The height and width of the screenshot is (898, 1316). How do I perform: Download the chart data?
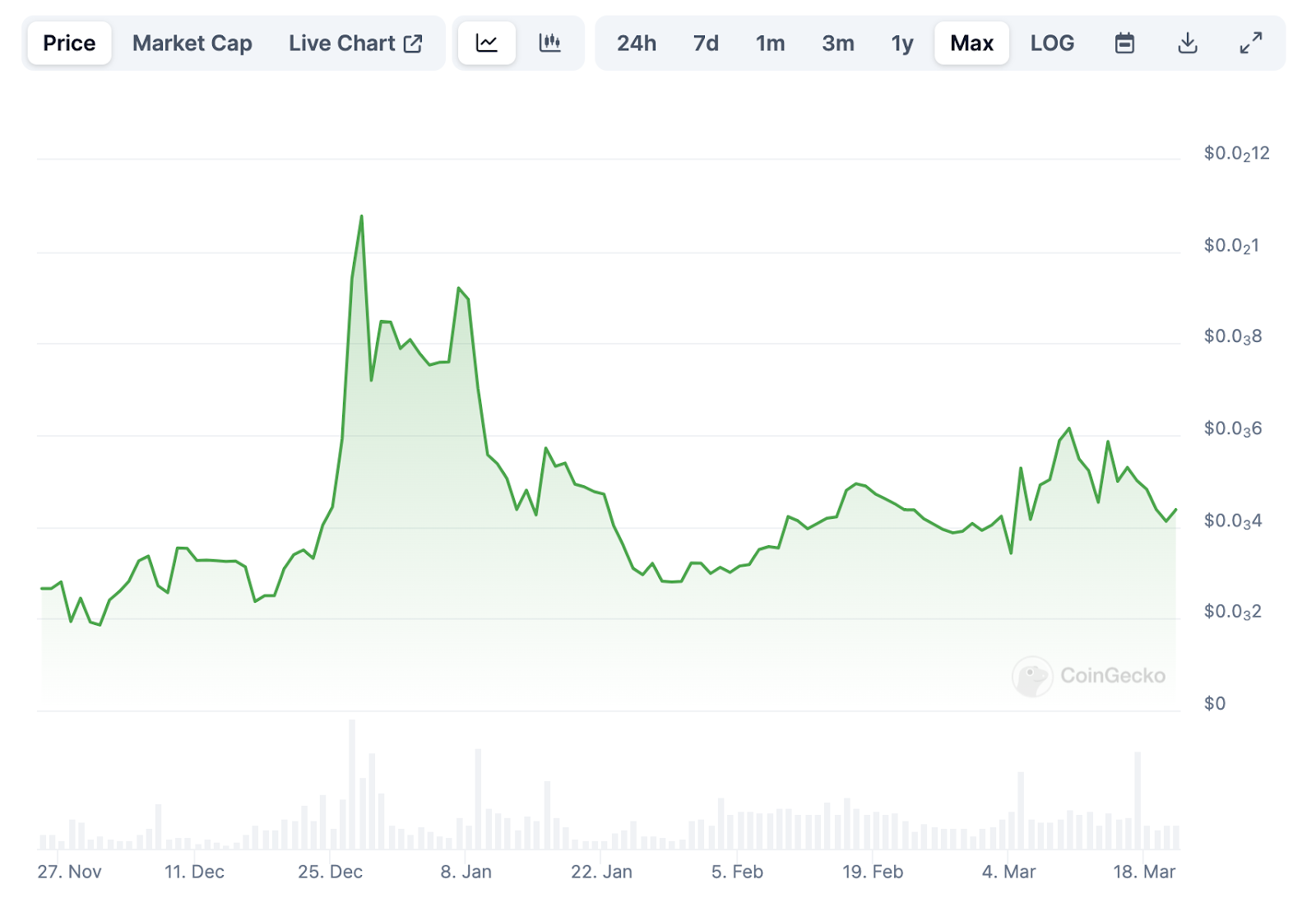pos(1187,43)
